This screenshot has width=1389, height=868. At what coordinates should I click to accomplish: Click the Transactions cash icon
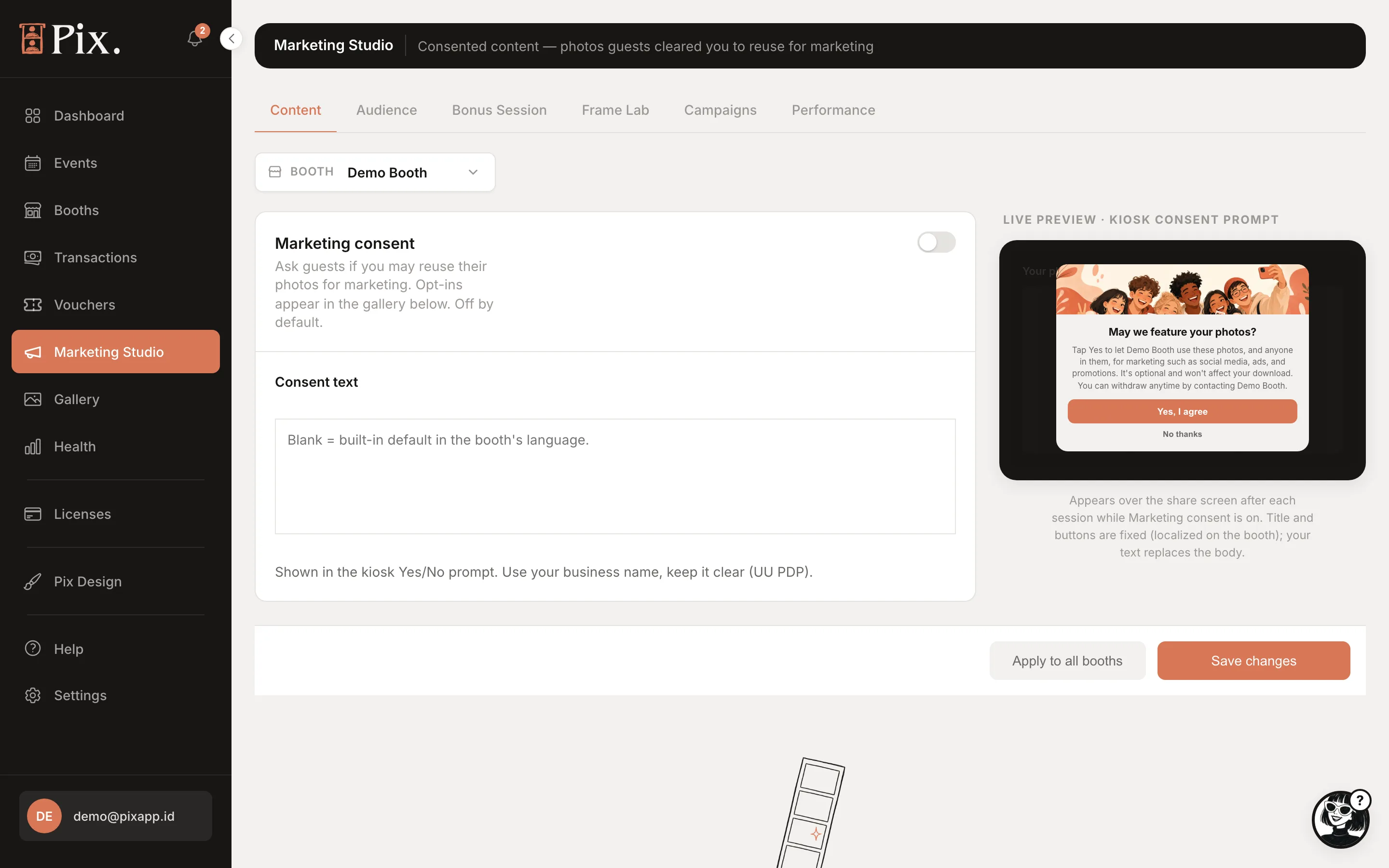(33, 257)
